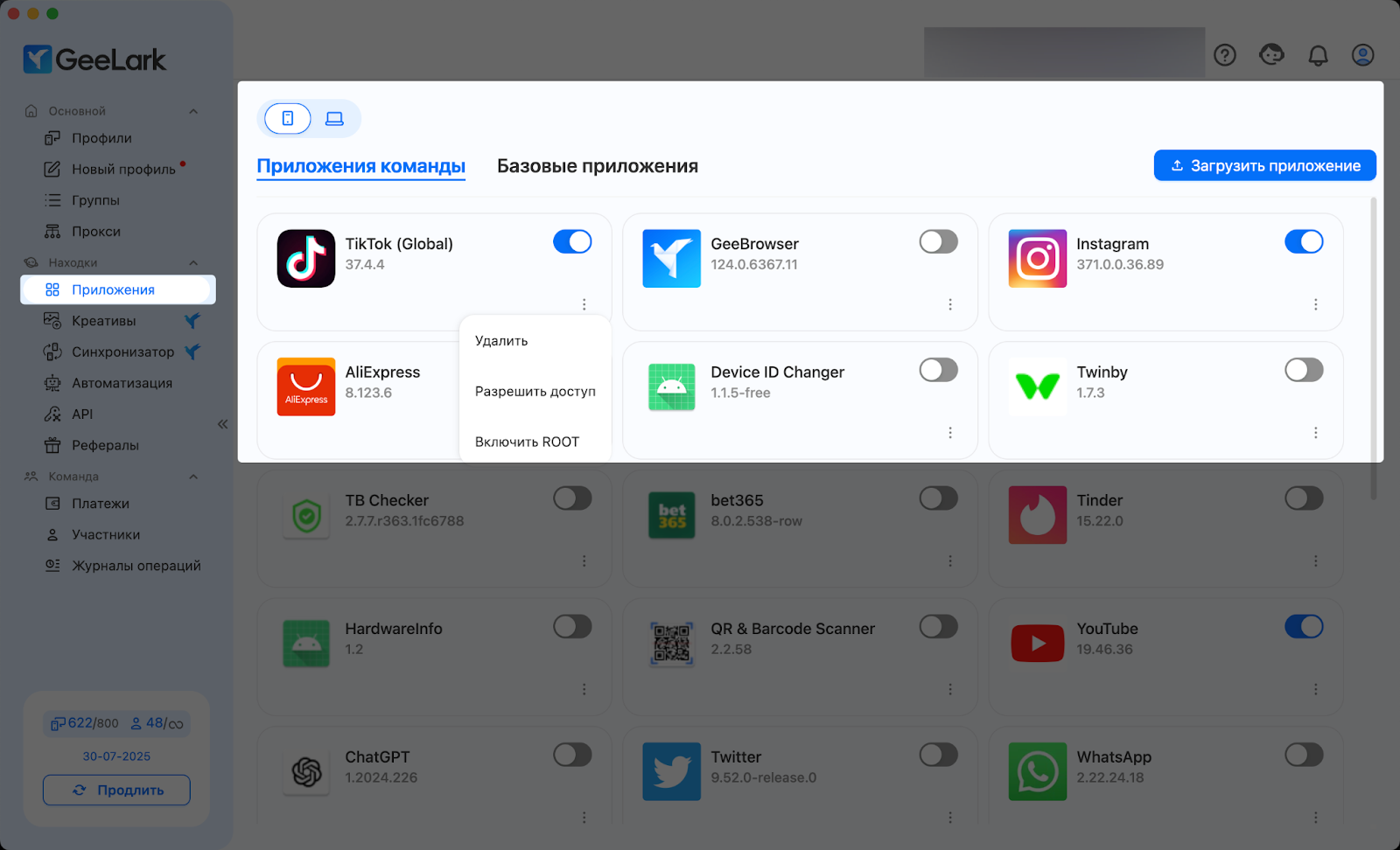Enable the GeeBrowser toggle
The width and height of the screenshot is (1400, 850).
coord(938,241)
